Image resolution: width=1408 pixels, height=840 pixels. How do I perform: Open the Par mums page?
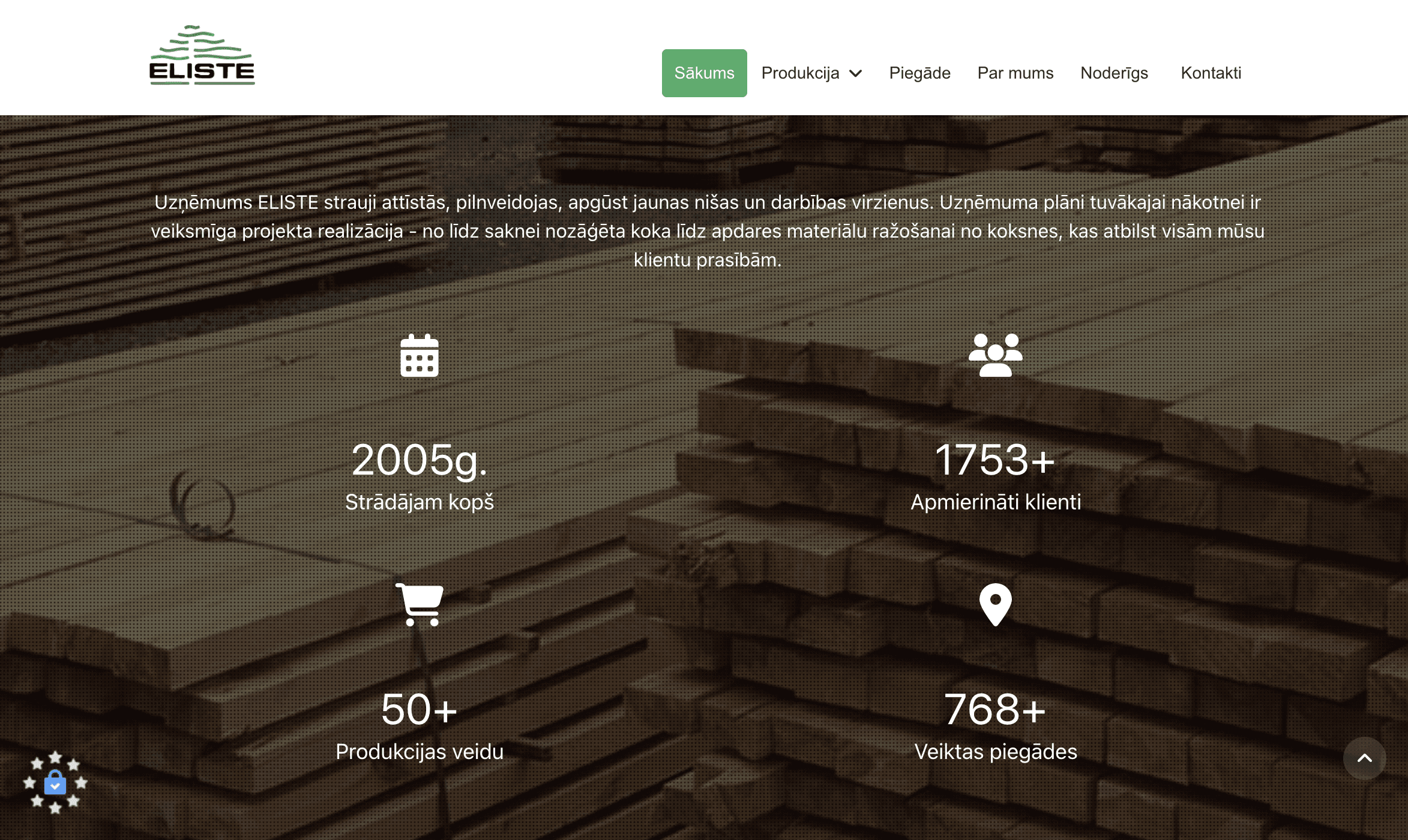1015,73
